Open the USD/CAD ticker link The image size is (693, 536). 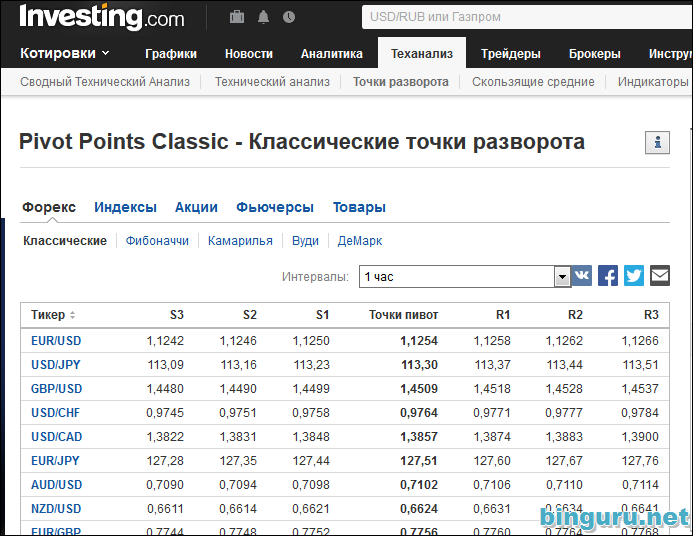point(57,437)
